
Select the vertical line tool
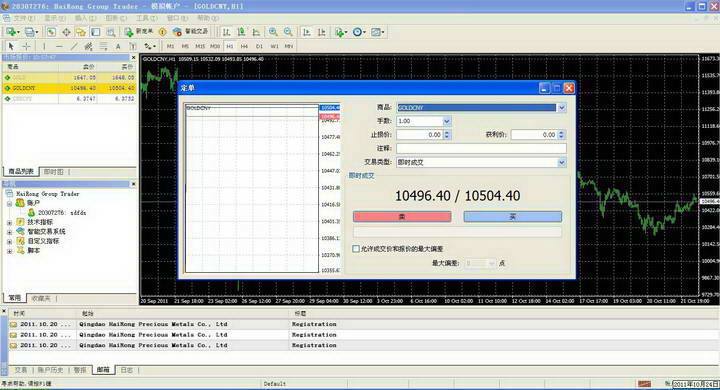tap(44, 46)
